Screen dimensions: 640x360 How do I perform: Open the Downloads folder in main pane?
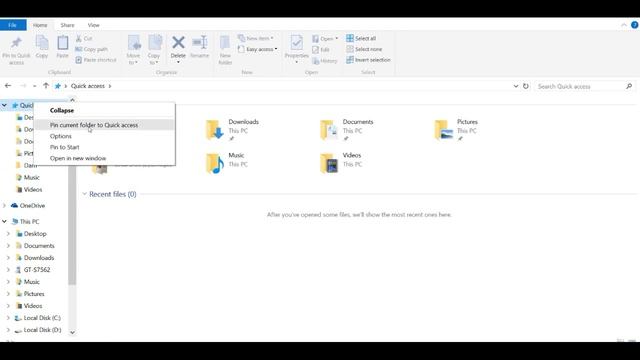coord(233,130)
